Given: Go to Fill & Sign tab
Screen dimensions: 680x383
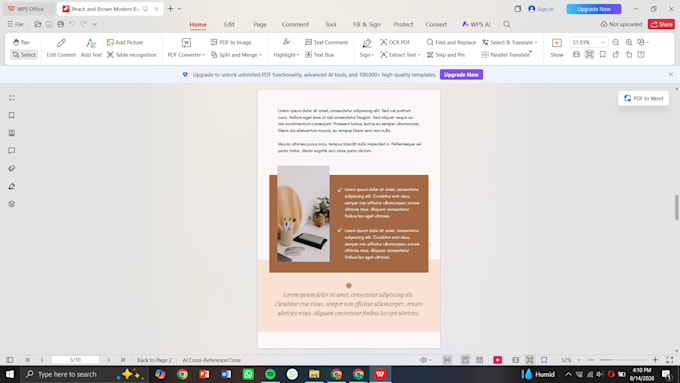Looking at the screenshot, I should 366,24.
